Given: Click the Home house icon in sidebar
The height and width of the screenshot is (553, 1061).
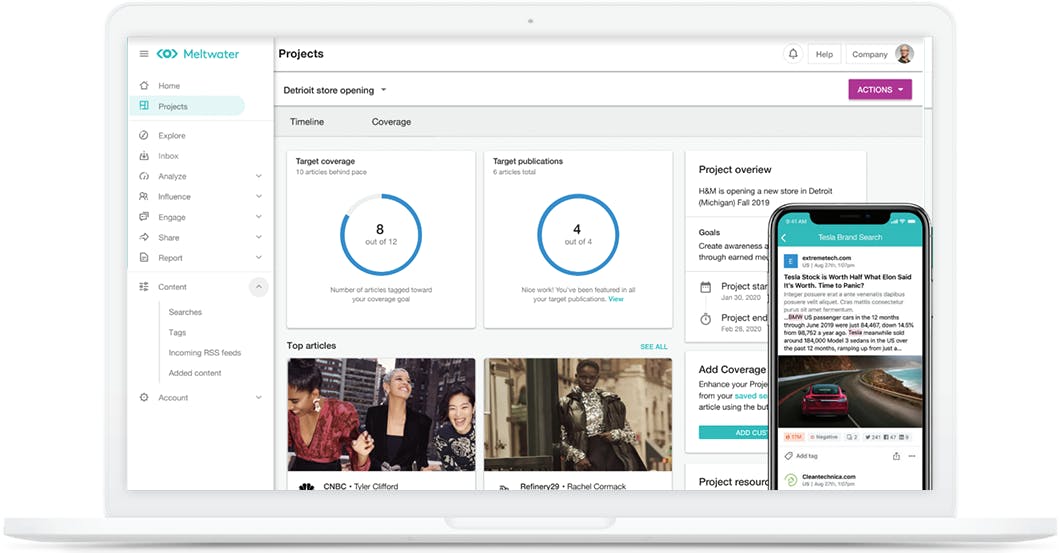Looking at the screenshot, I should pyautogui.click(x=143, y=85).
